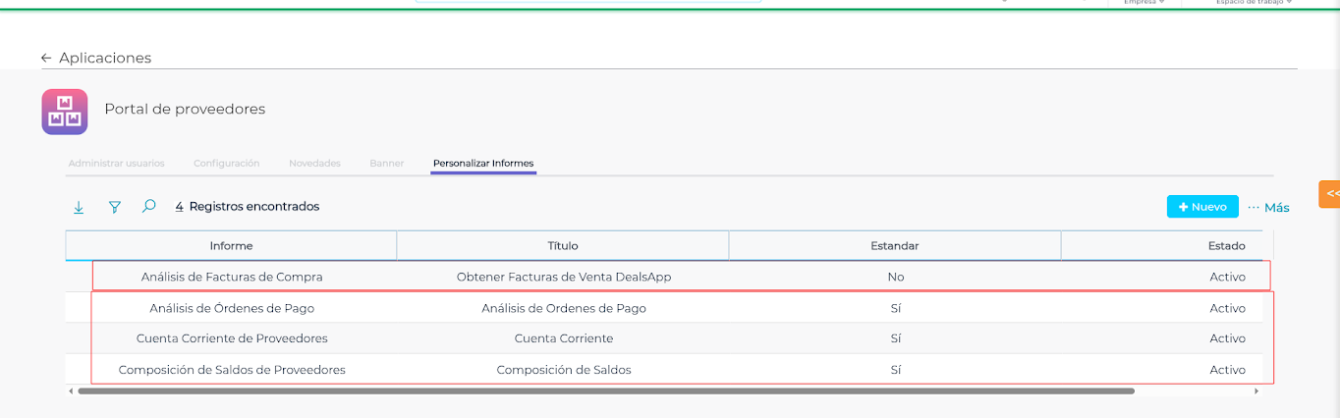Viewport: 1340px width, 418px height.
Task: Click the Título column header
Action: coord(563,246)
